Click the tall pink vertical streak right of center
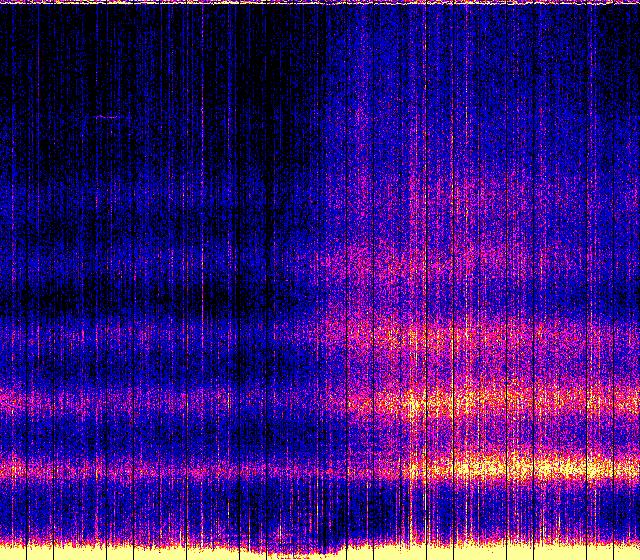Screen dimensions: 640x560 point(413,200)
